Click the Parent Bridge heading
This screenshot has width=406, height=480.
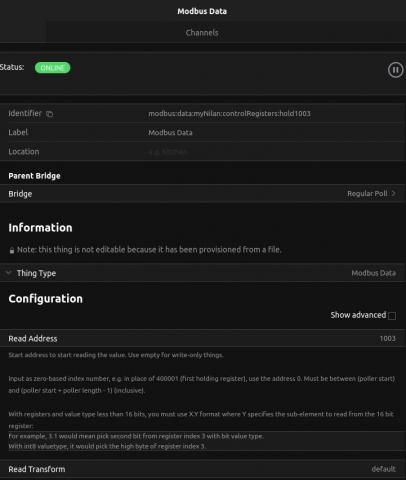point(34,176)
